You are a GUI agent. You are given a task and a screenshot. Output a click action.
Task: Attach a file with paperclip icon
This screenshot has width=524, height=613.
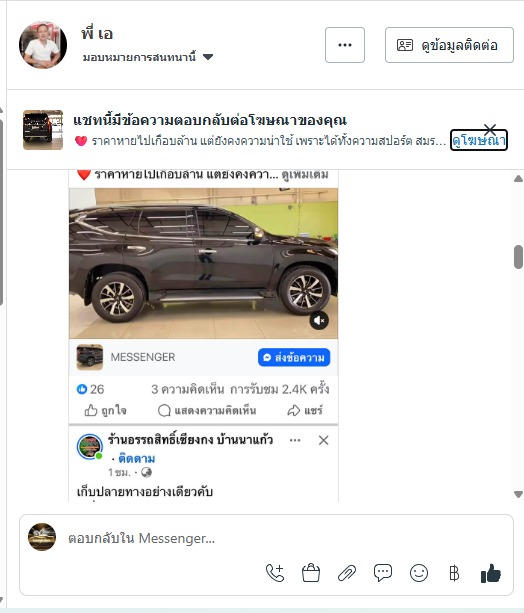[347, 573]
